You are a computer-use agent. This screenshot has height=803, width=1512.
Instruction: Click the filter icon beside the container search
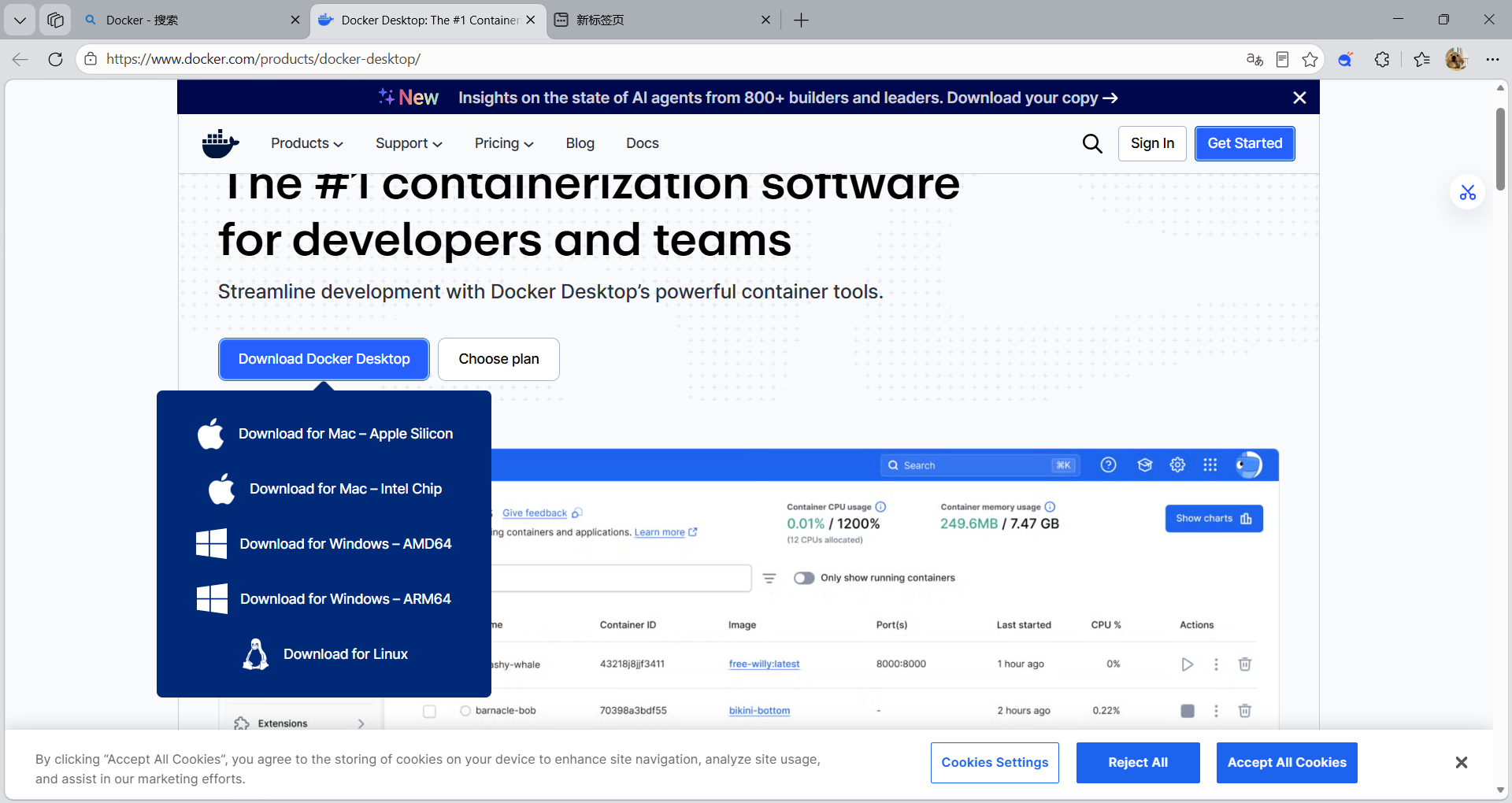pyautogui.click(x=769, y=578)
